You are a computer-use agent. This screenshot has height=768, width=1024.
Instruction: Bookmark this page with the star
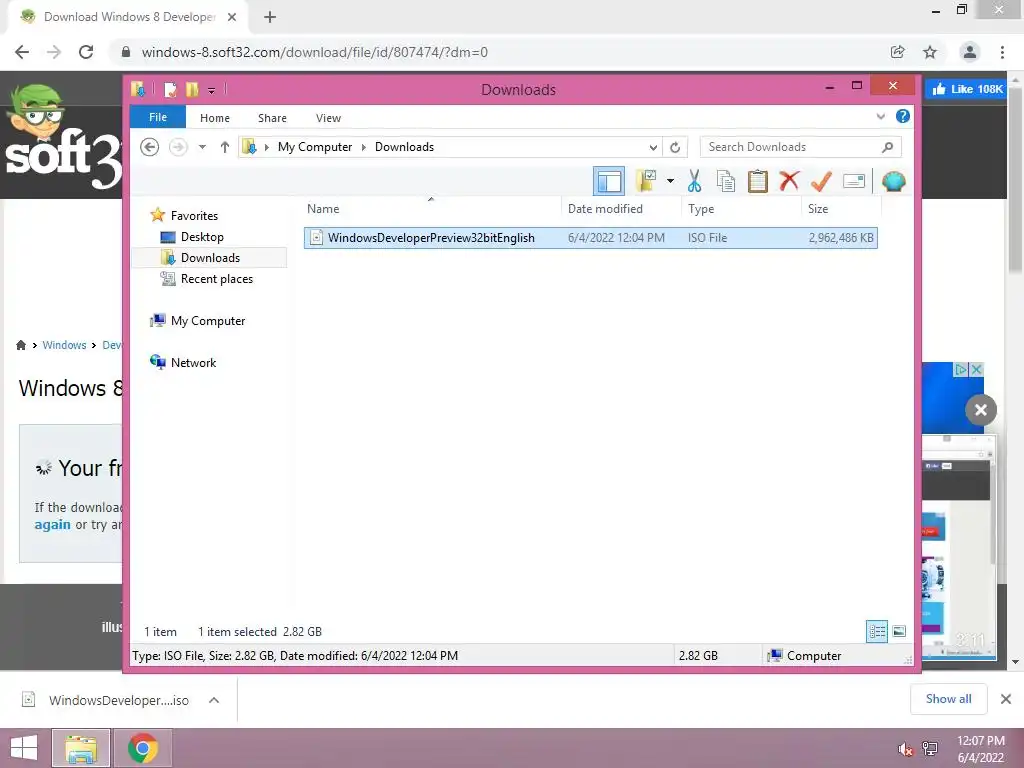coord(930,52)
